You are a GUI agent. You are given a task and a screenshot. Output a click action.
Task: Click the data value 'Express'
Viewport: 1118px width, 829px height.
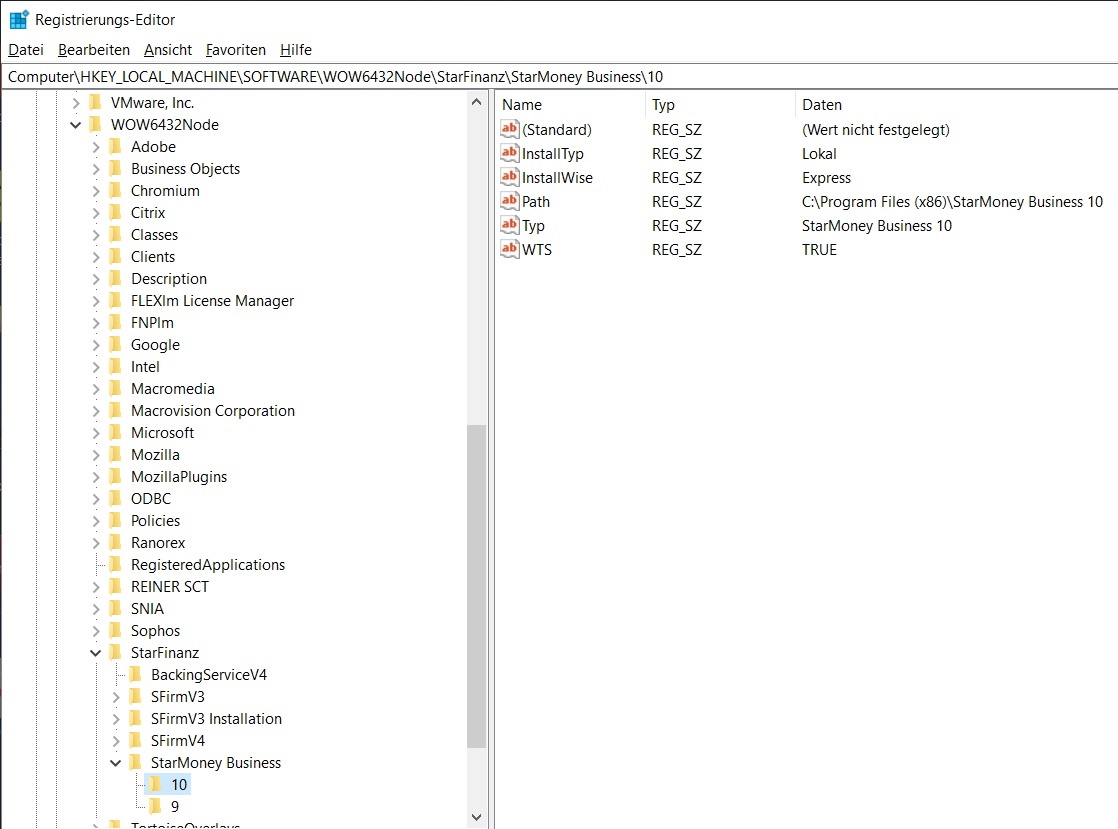point(826,177)
